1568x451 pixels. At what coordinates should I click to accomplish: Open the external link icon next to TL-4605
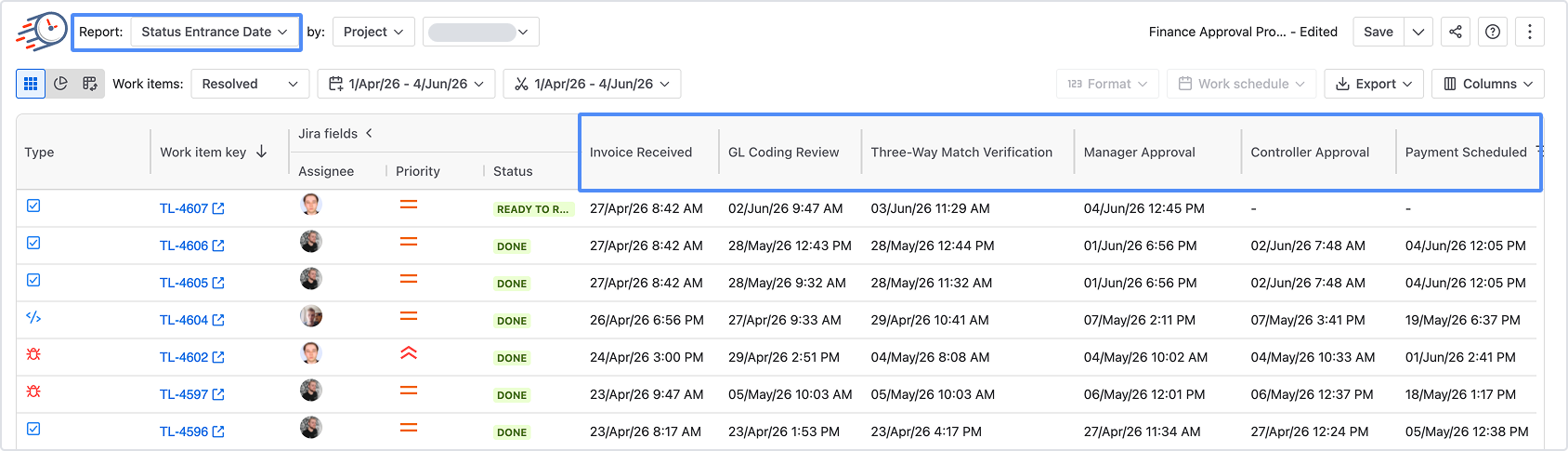(x=218, y=283)
